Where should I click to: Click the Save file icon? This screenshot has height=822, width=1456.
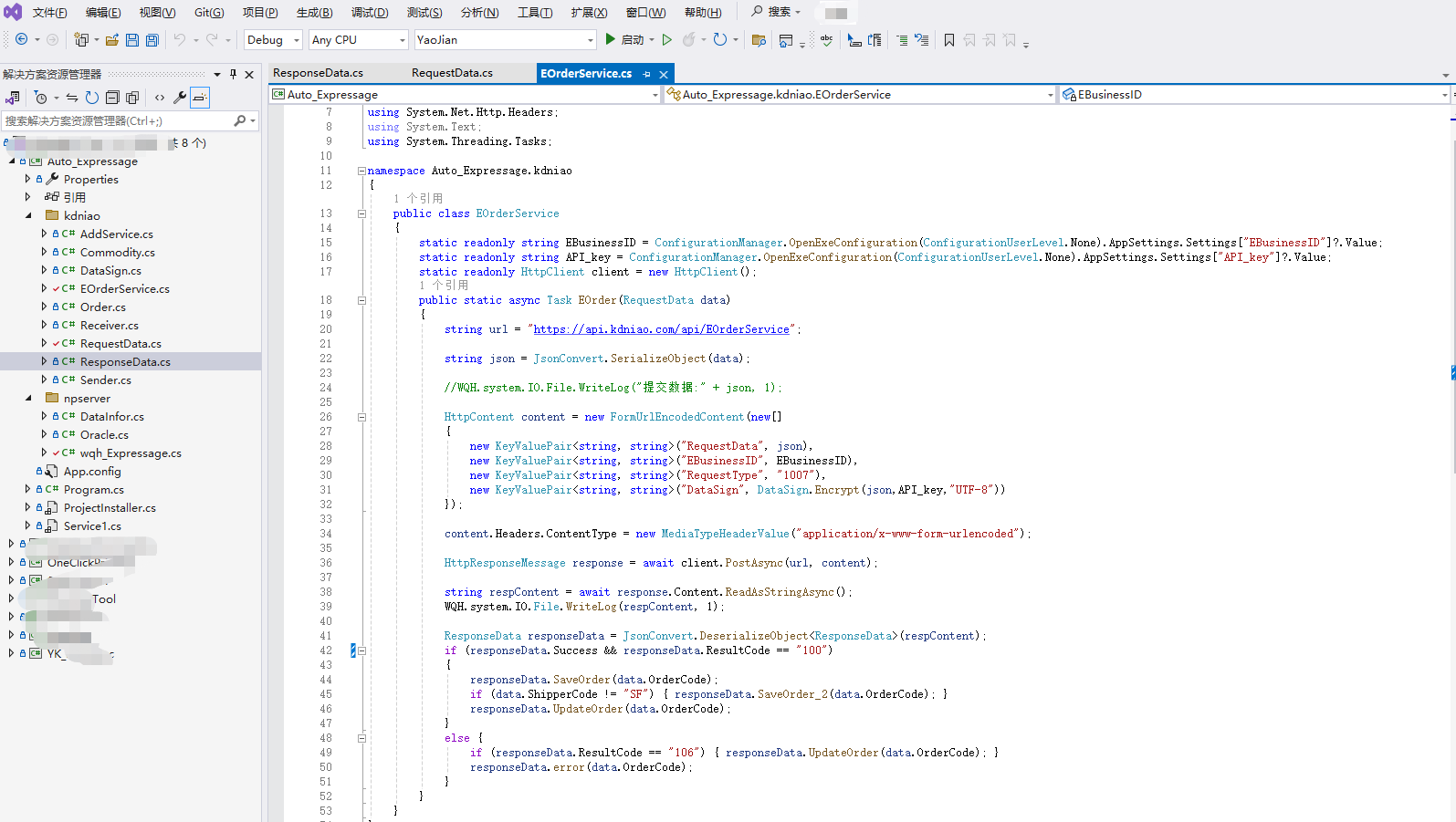(132, 40)
